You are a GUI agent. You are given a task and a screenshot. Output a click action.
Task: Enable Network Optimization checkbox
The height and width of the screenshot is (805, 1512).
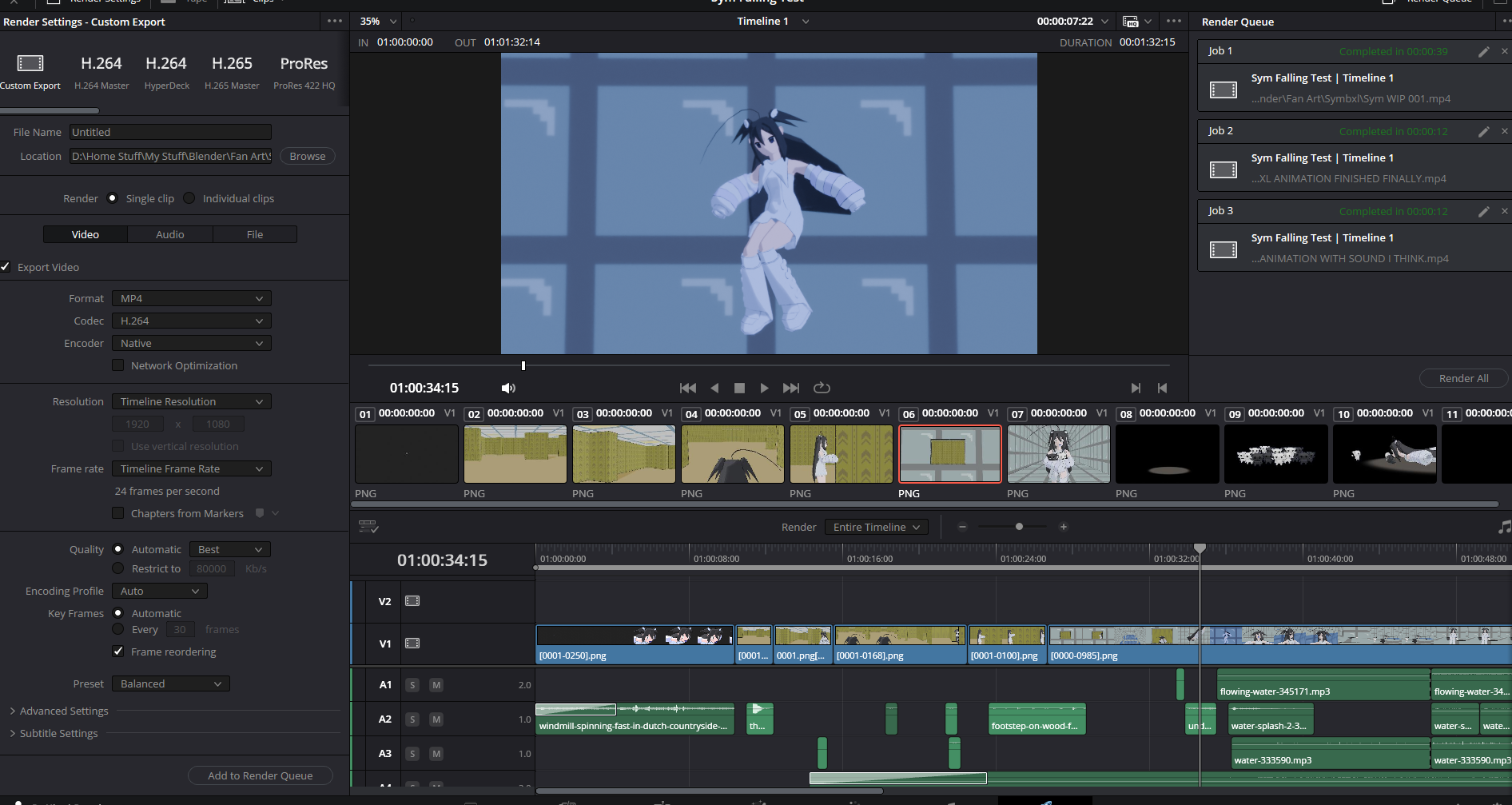(118, 365)
